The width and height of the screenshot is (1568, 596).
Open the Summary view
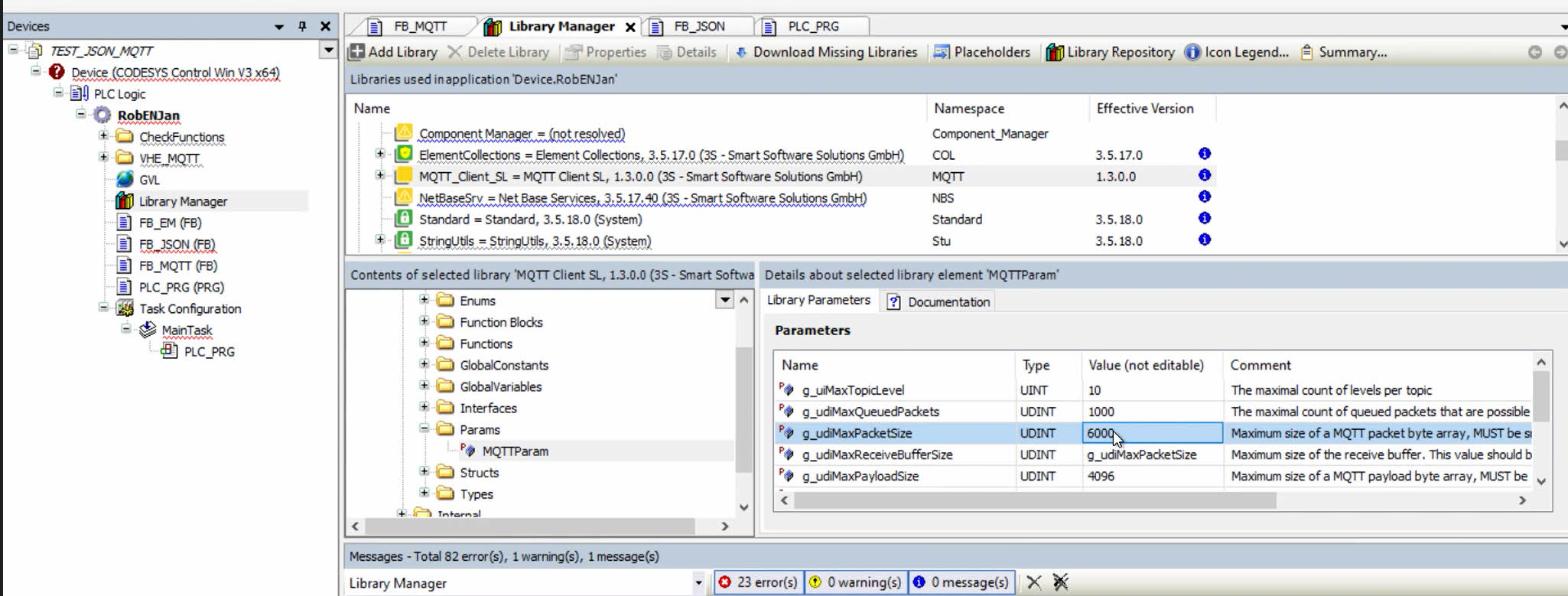tap(1344, 52)
